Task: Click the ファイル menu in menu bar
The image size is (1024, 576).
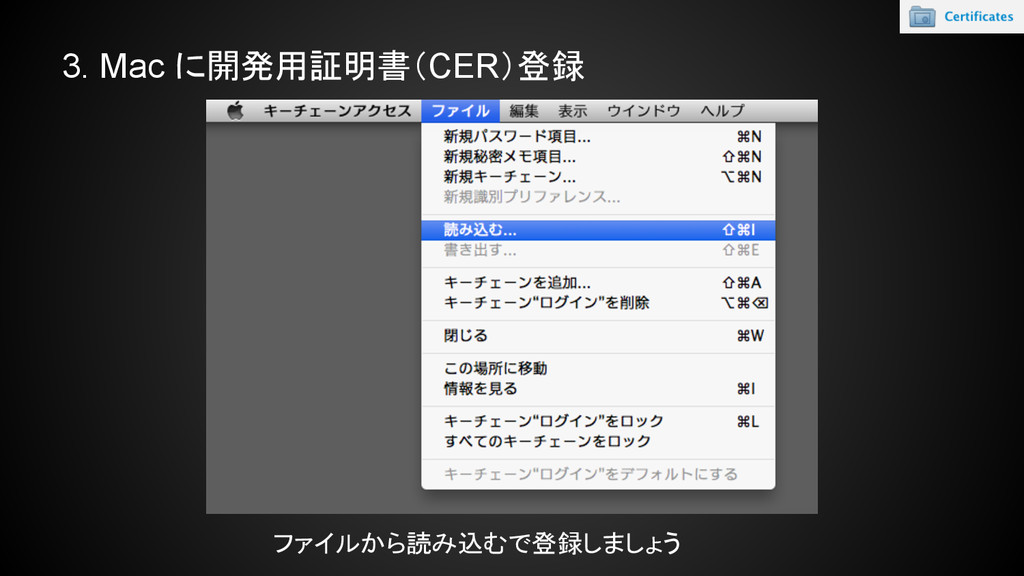Action: point(460,111)
